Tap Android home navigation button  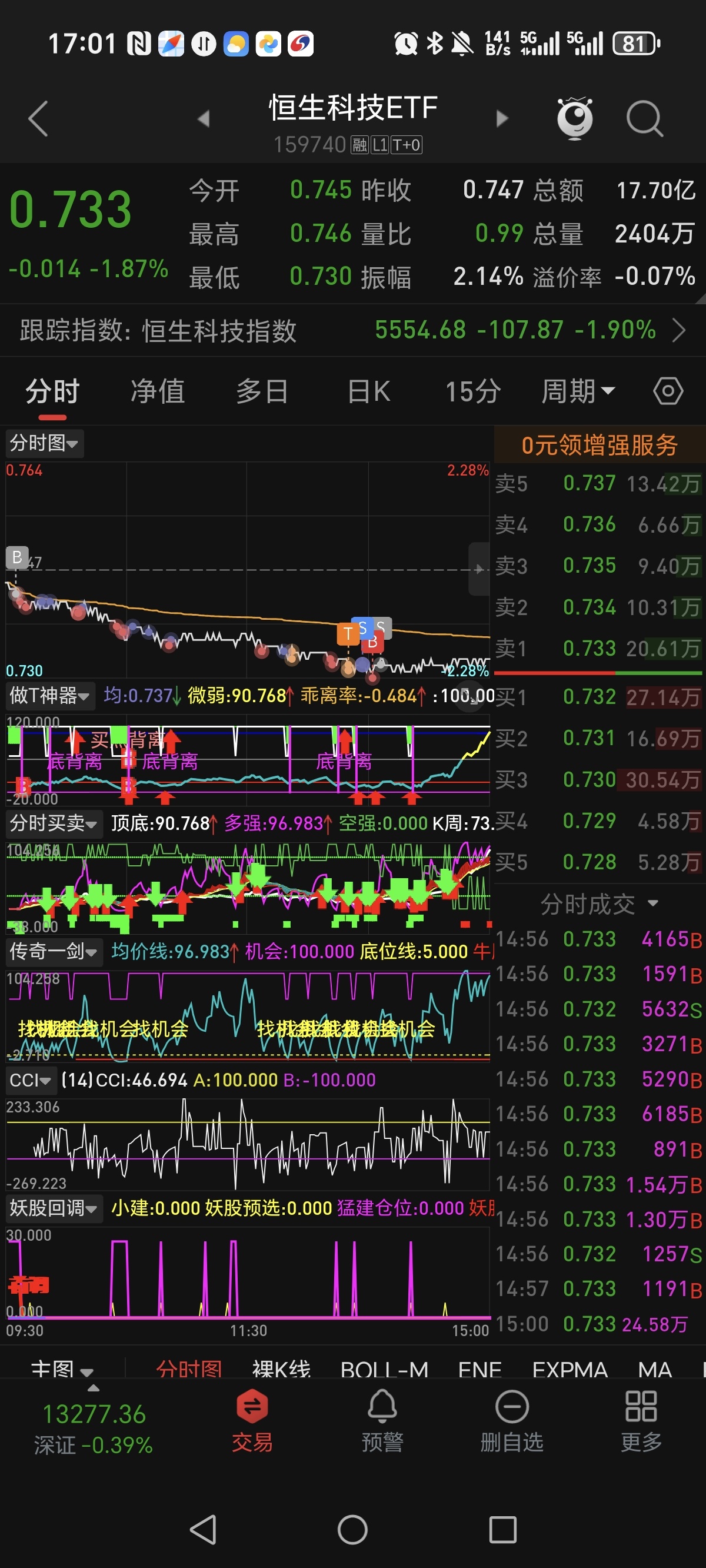coord(352,1529)
